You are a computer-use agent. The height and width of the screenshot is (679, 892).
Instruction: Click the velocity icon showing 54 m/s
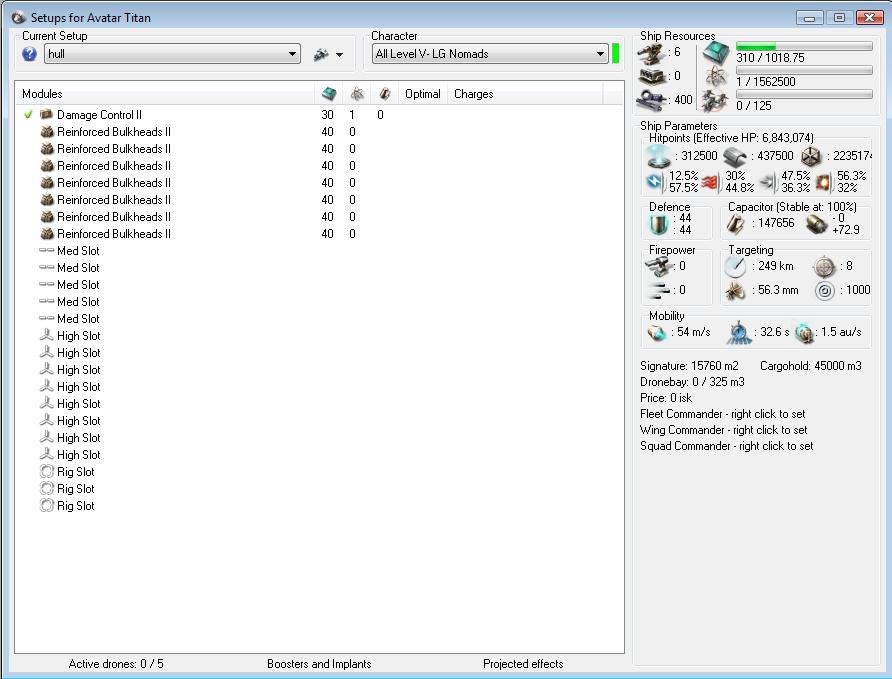point(657,333)
